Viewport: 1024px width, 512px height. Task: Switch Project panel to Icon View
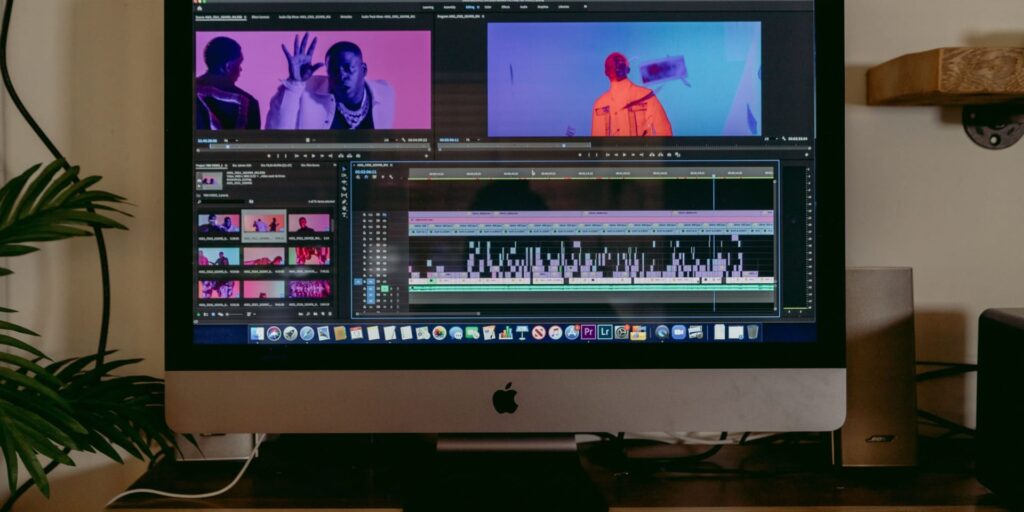point(214,314)
